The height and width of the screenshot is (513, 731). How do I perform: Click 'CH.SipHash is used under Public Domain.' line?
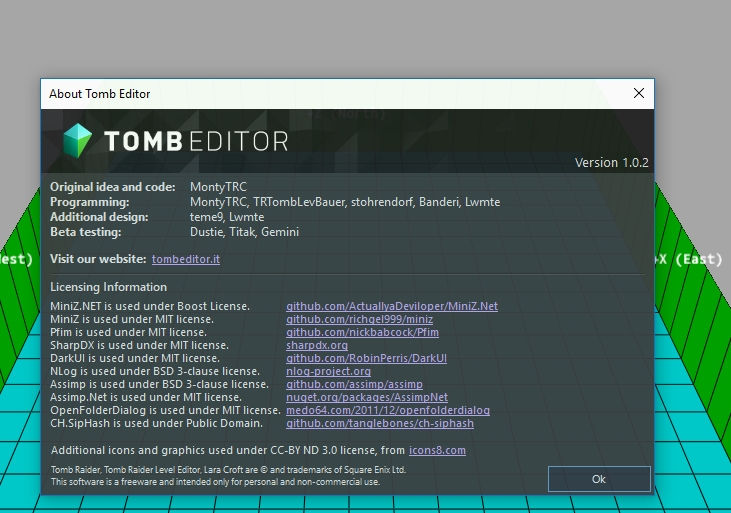click(156, 424)
